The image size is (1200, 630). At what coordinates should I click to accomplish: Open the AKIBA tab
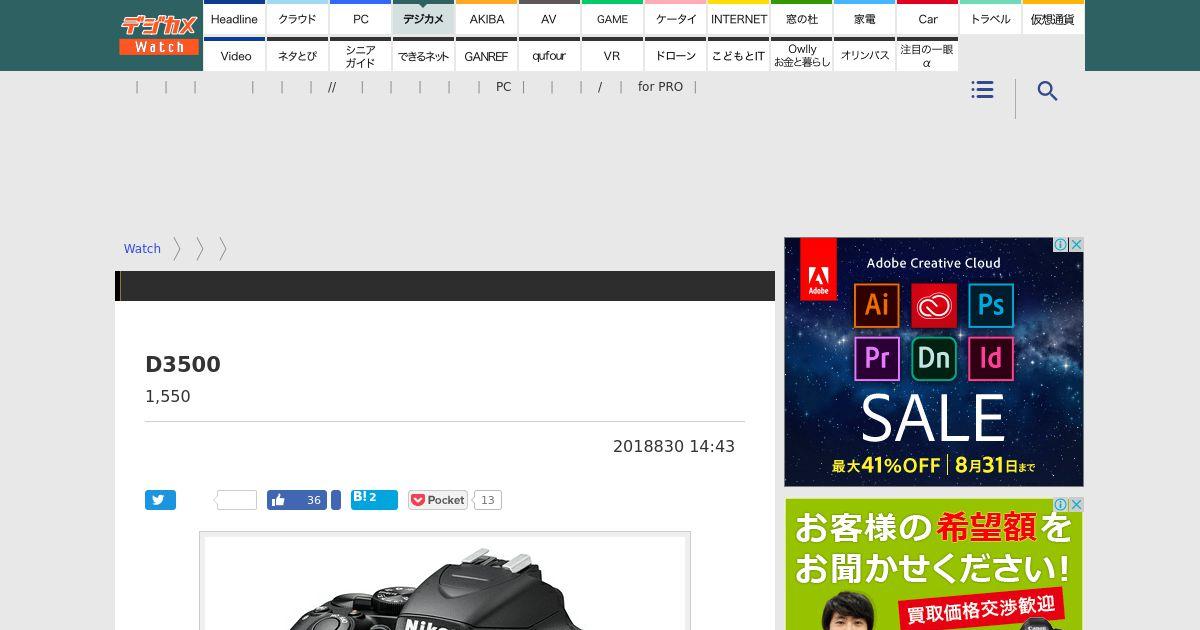pos(487,18)
